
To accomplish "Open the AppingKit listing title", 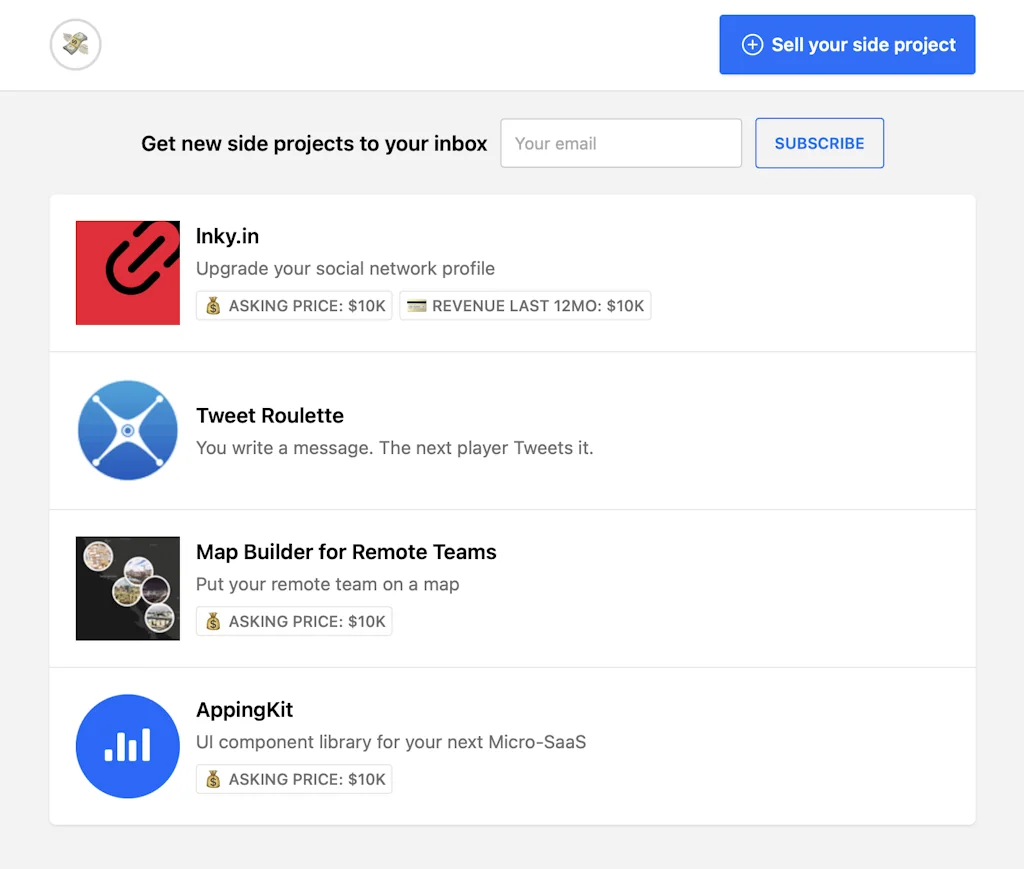I will pyautogui.click(x=245, y=710).
